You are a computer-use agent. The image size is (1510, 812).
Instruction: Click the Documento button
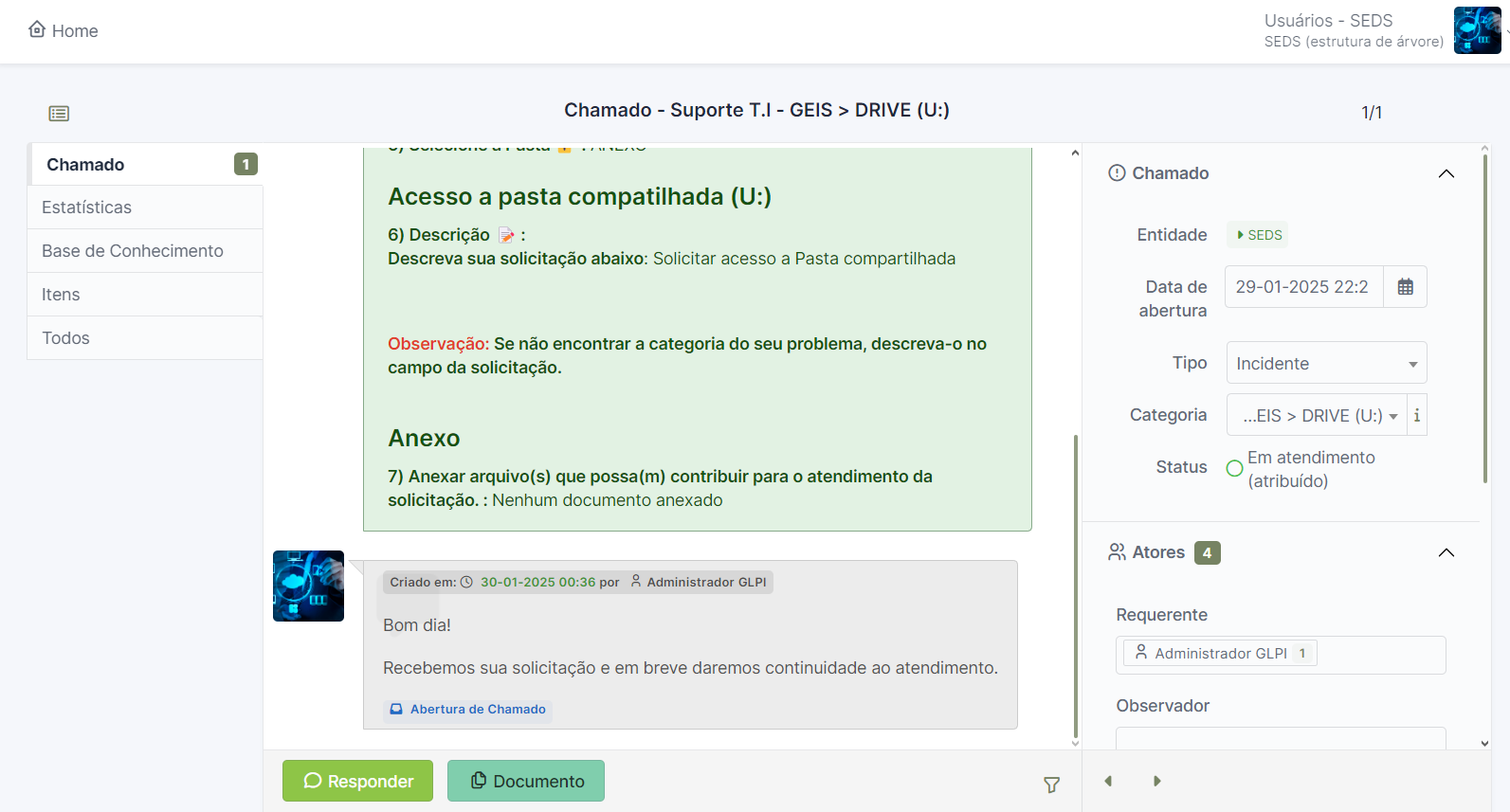point(526,781)
